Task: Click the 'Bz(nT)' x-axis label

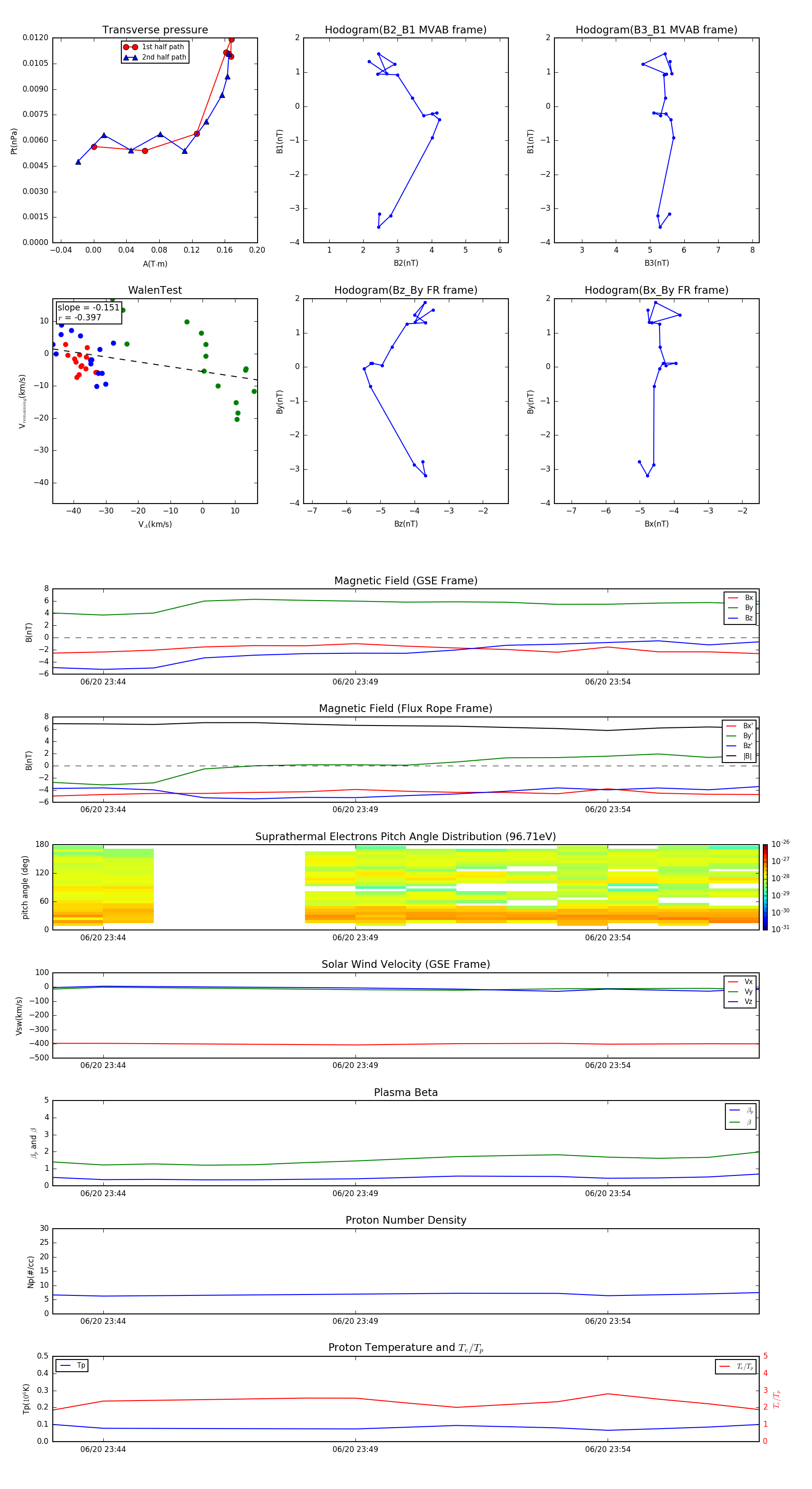Action: point(406,524)
